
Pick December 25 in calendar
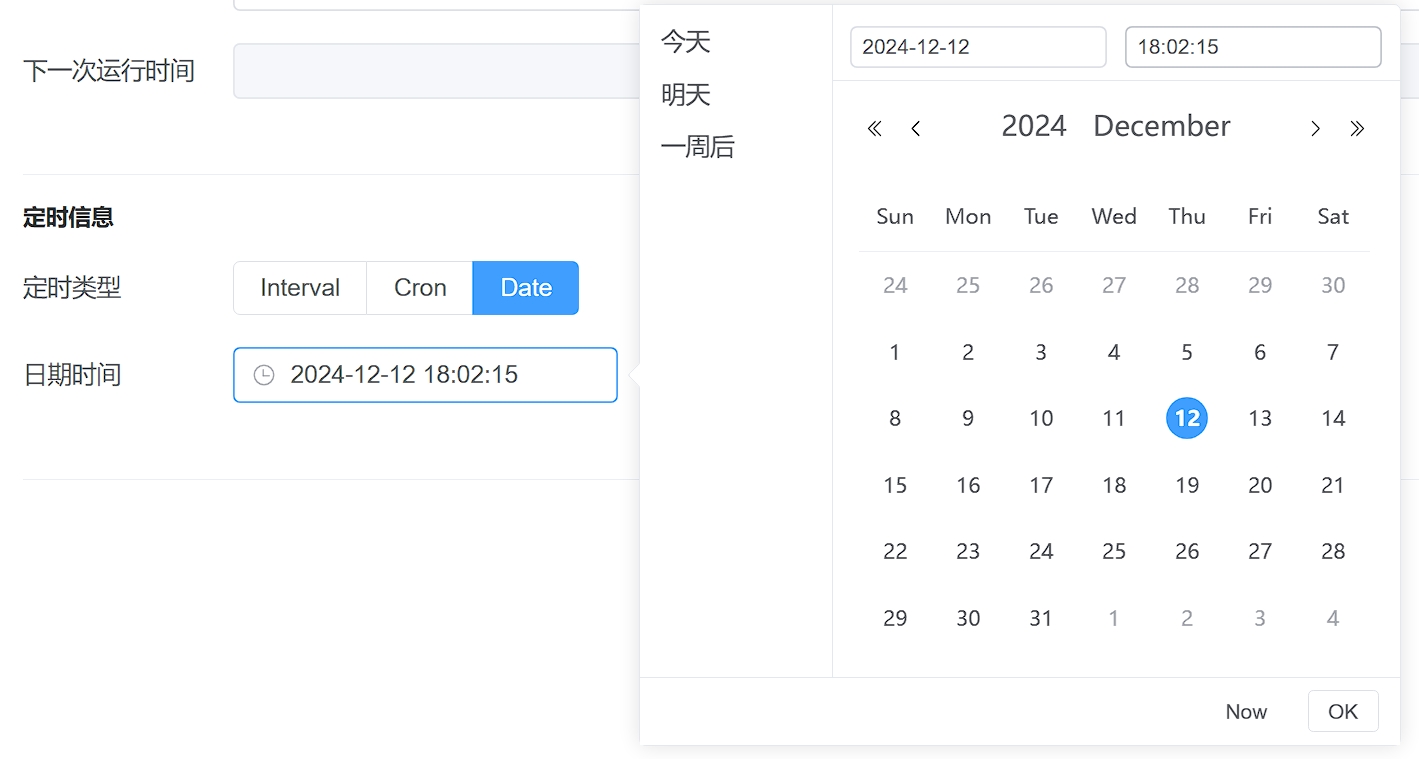pyautogui.click(x=1114, y=551)
